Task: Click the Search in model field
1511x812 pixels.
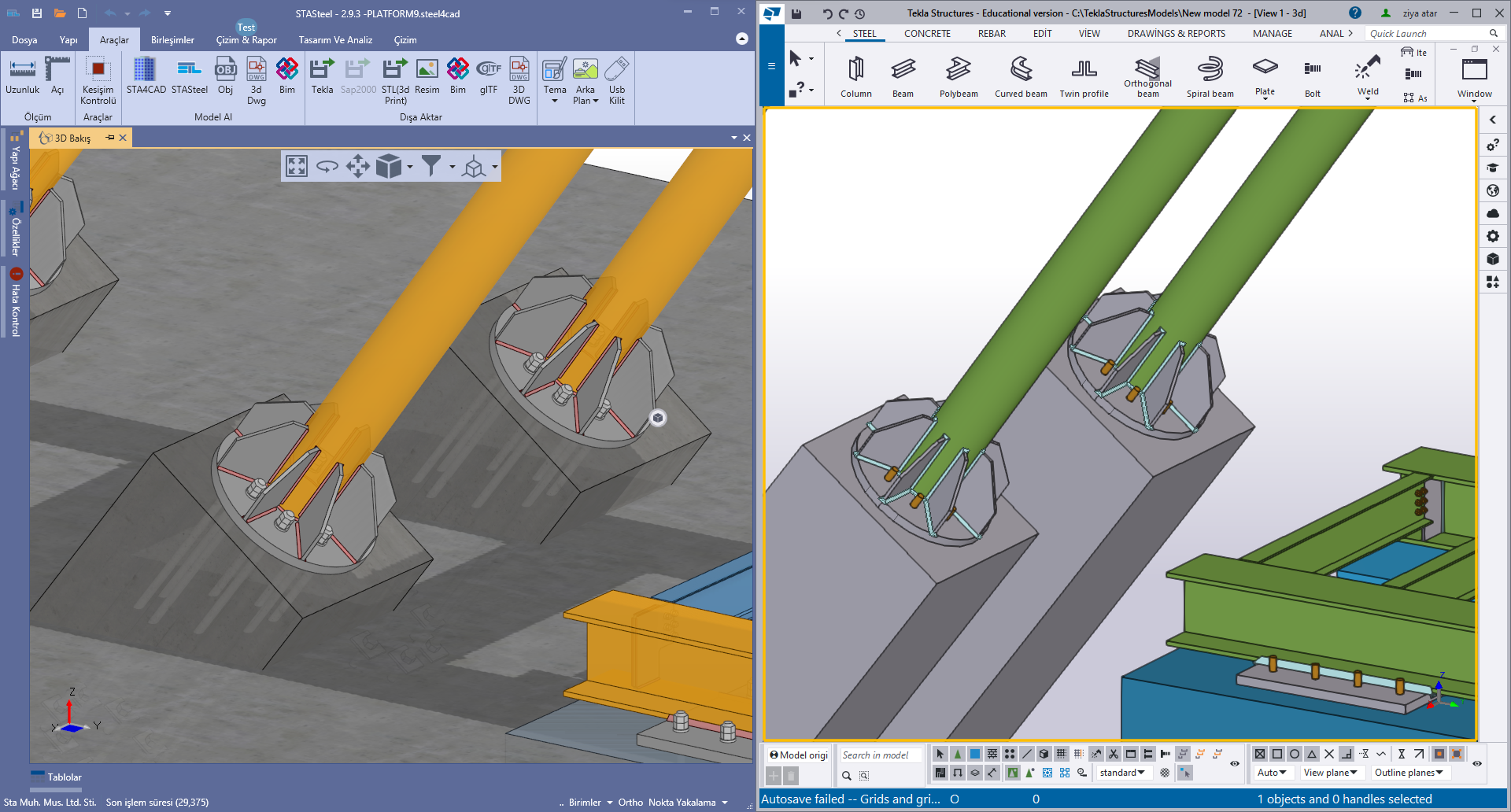Action: [x=879, y=755]
